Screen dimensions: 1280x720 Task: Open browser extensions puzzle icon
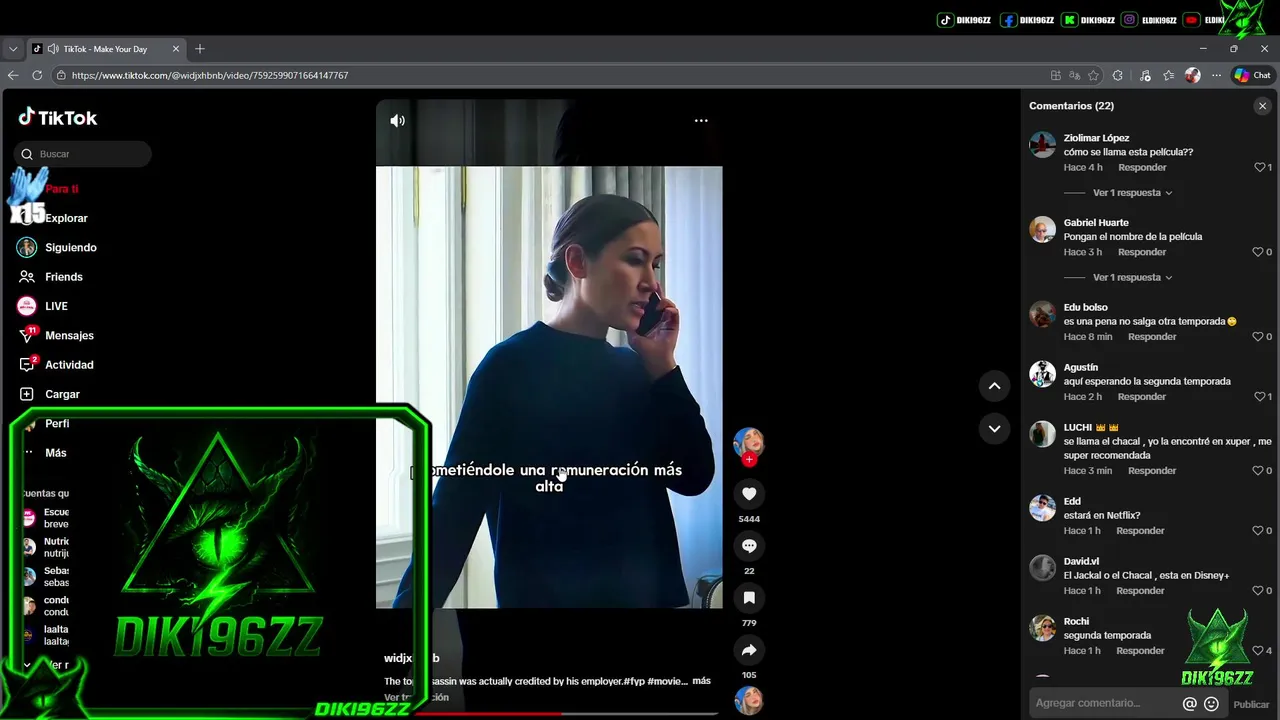pyautogui.click(x=1118, y=75)
